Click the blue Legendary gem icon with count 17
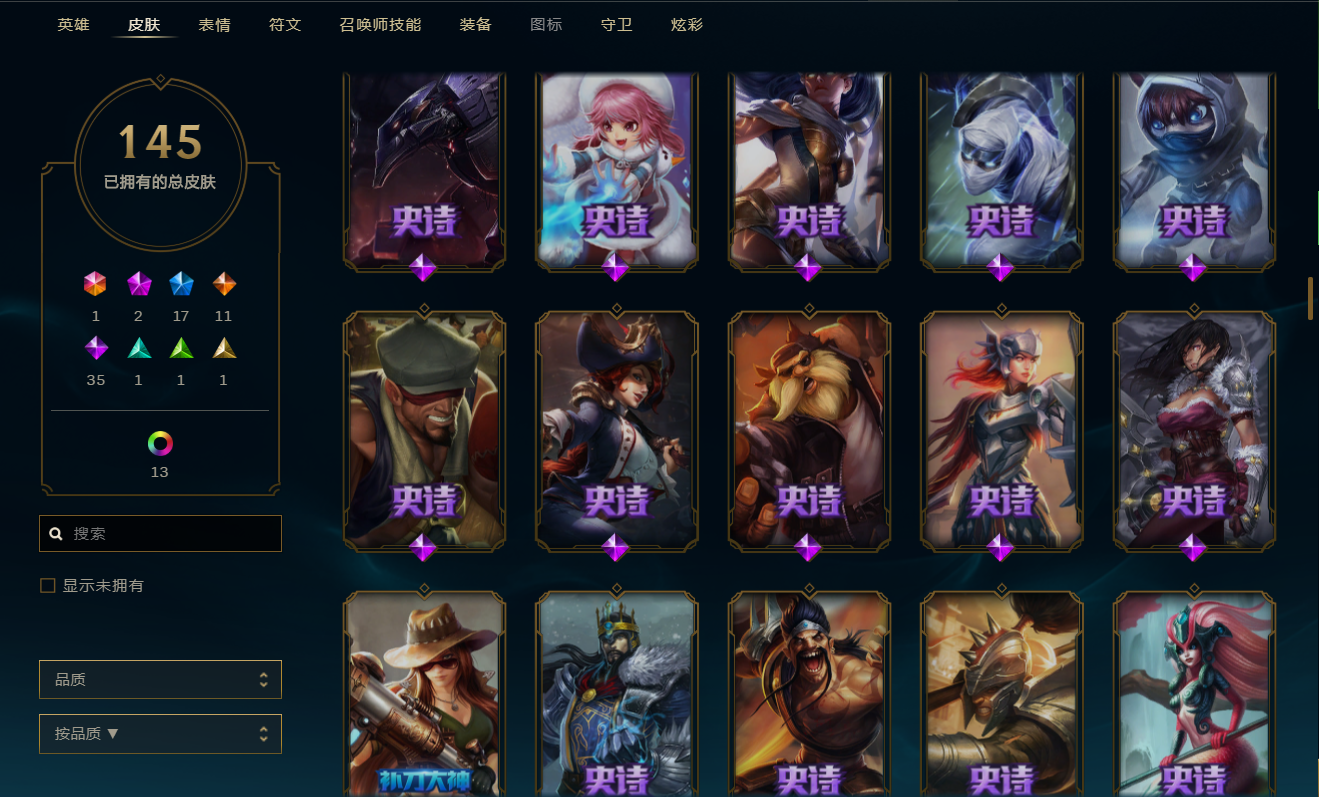Screen dimensions: 1319x797 click(181, 284)
